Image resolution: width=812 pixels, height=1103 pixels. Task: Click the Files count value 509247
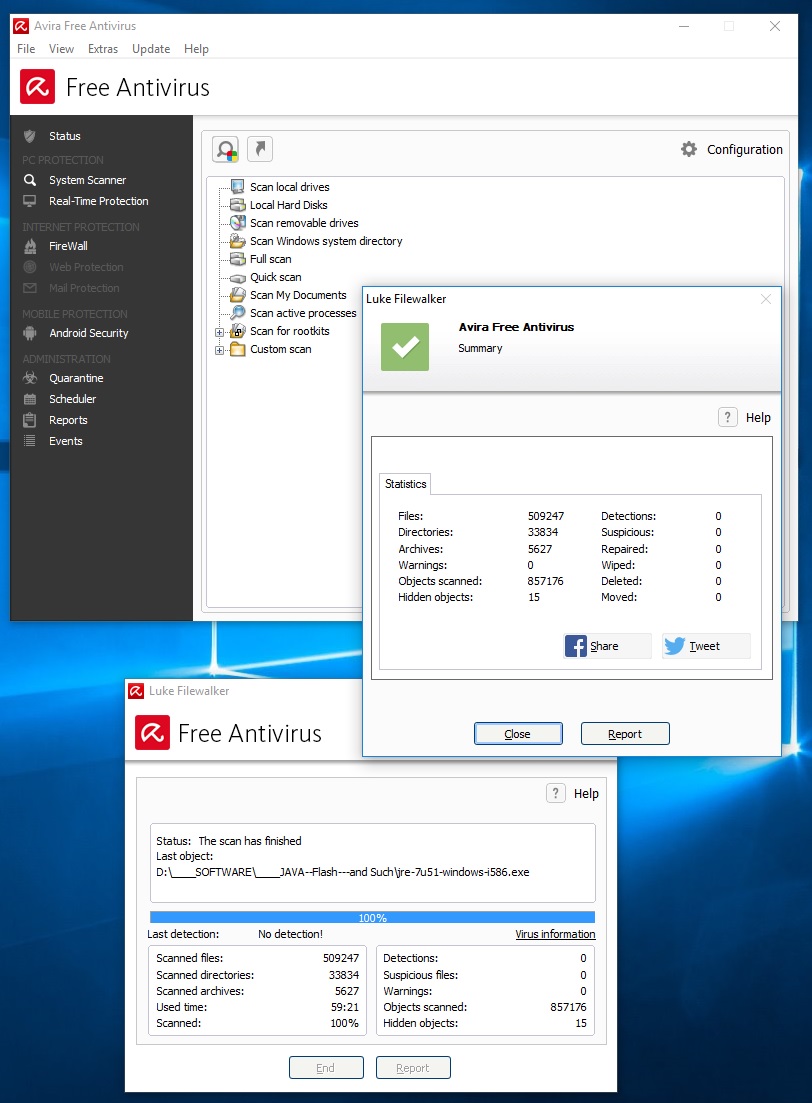click(546, 516)
